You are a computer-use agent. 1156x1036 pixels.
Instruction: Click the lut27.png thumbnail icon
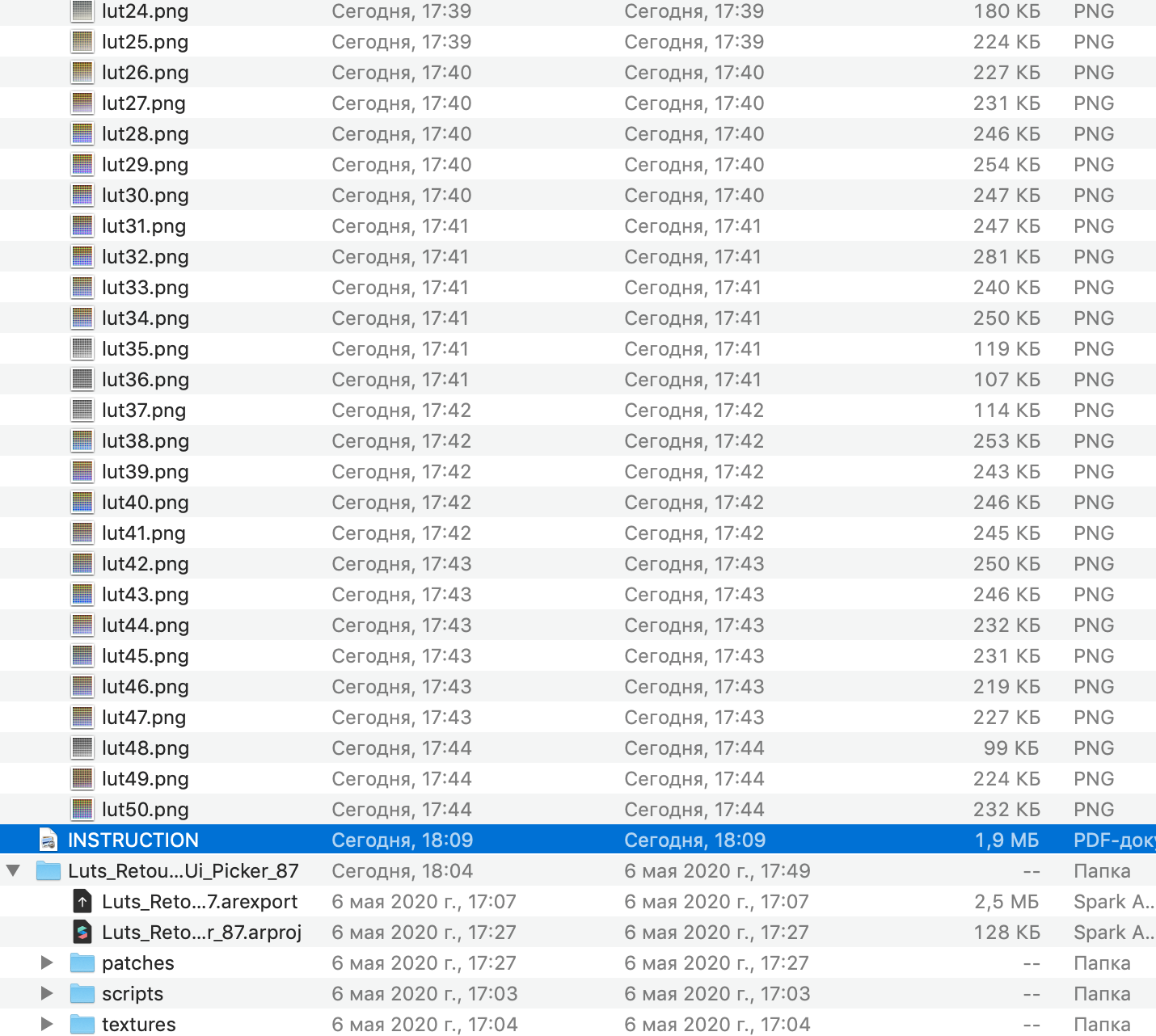[82, 103]
